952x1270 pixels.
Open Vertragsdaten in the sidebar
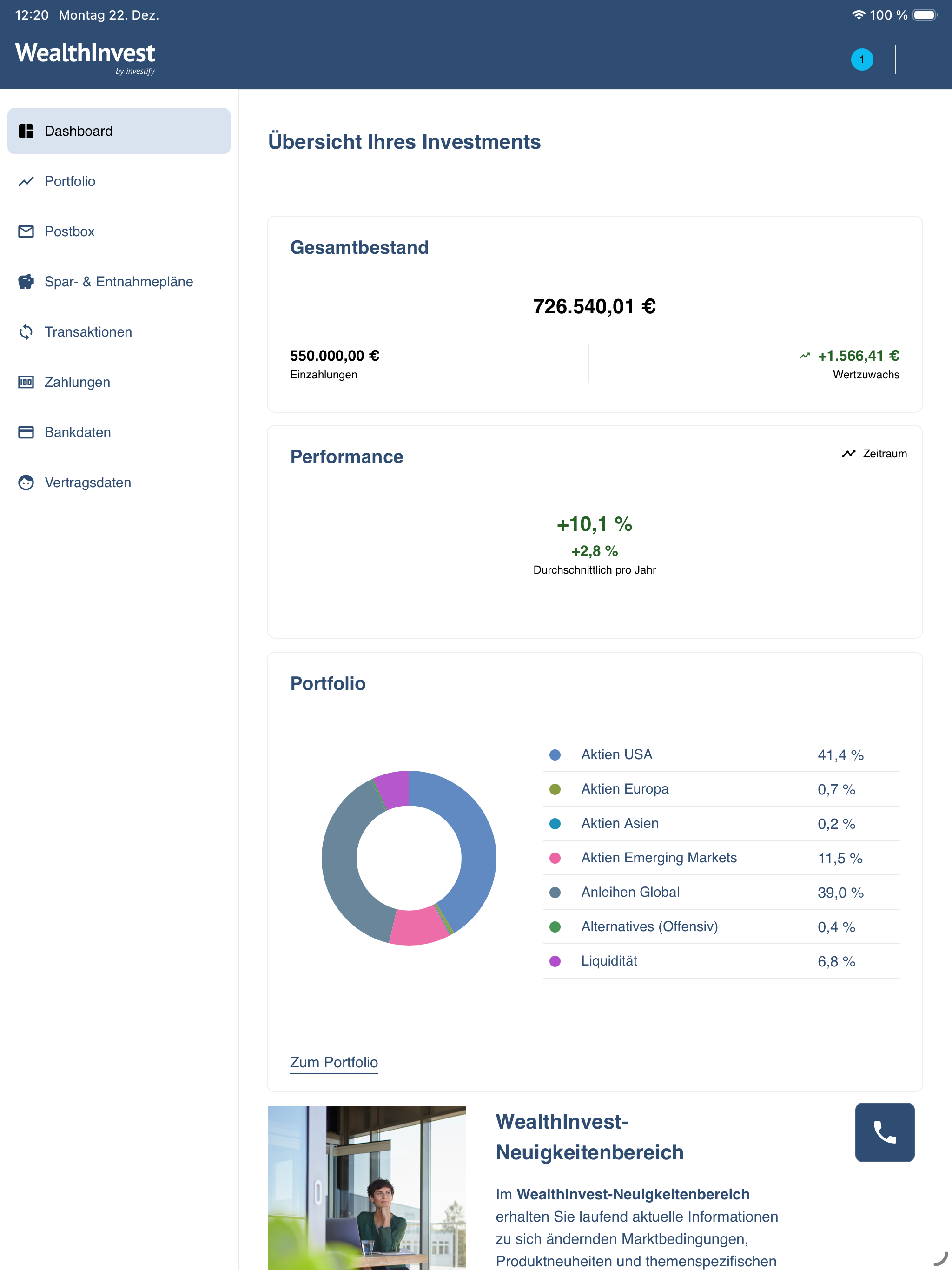pyautogui.click(x=119, y=483)
